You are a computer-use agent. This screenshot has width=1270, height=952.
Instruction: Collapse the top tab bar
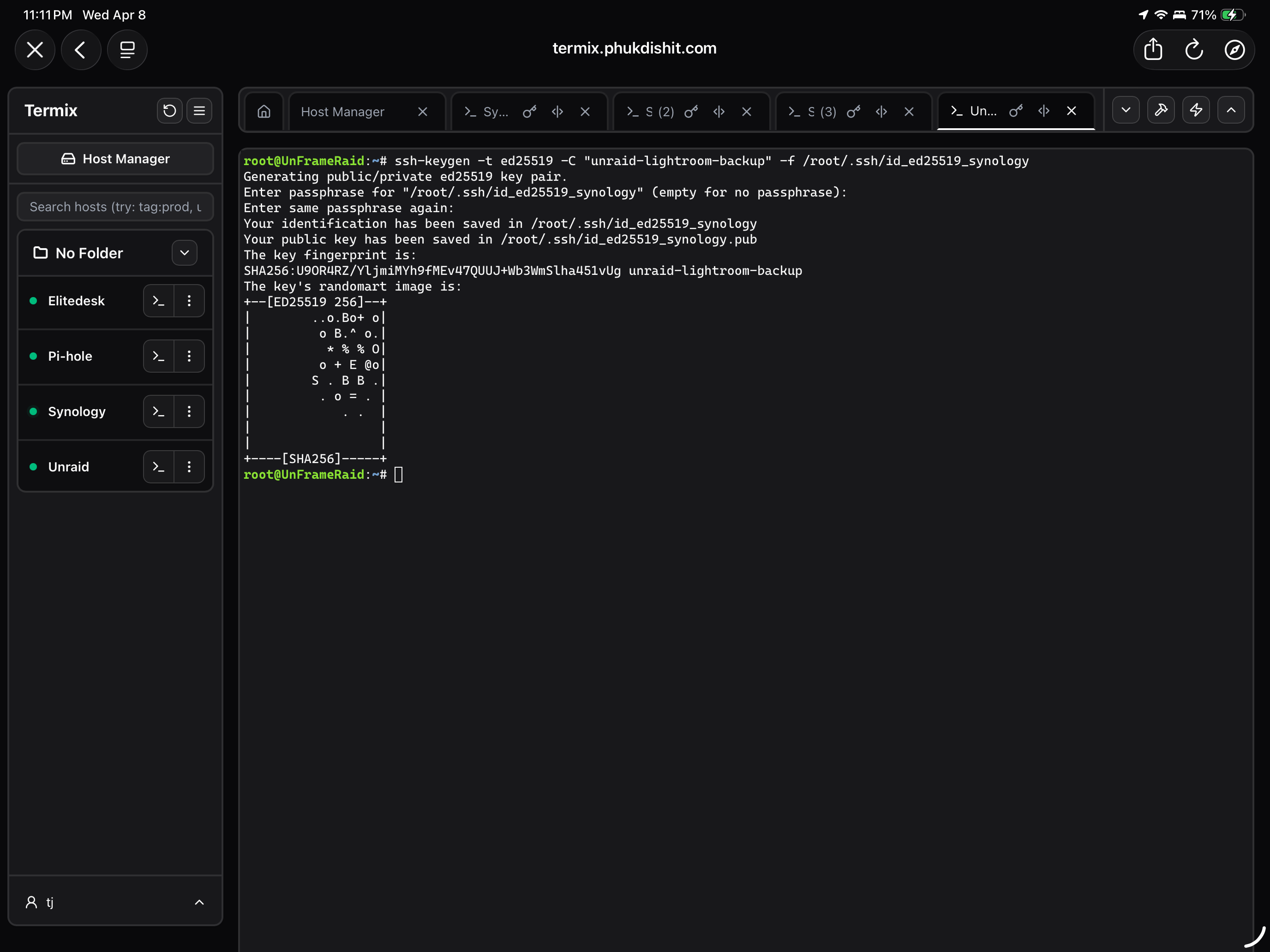click(x=1231, y=110)
